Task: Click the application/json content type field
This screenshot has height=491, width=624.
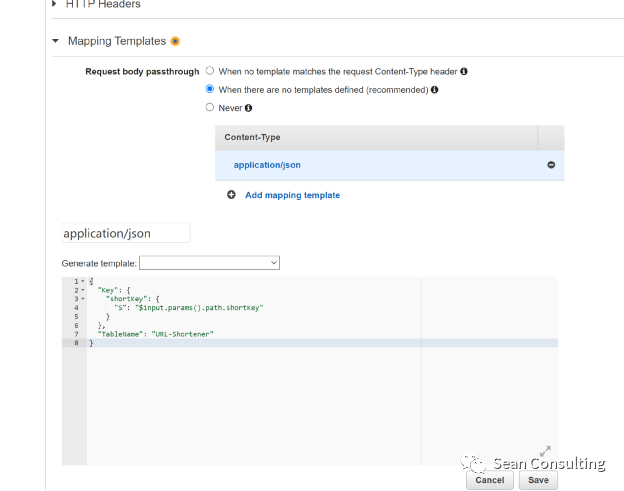Action: point(126,233)
